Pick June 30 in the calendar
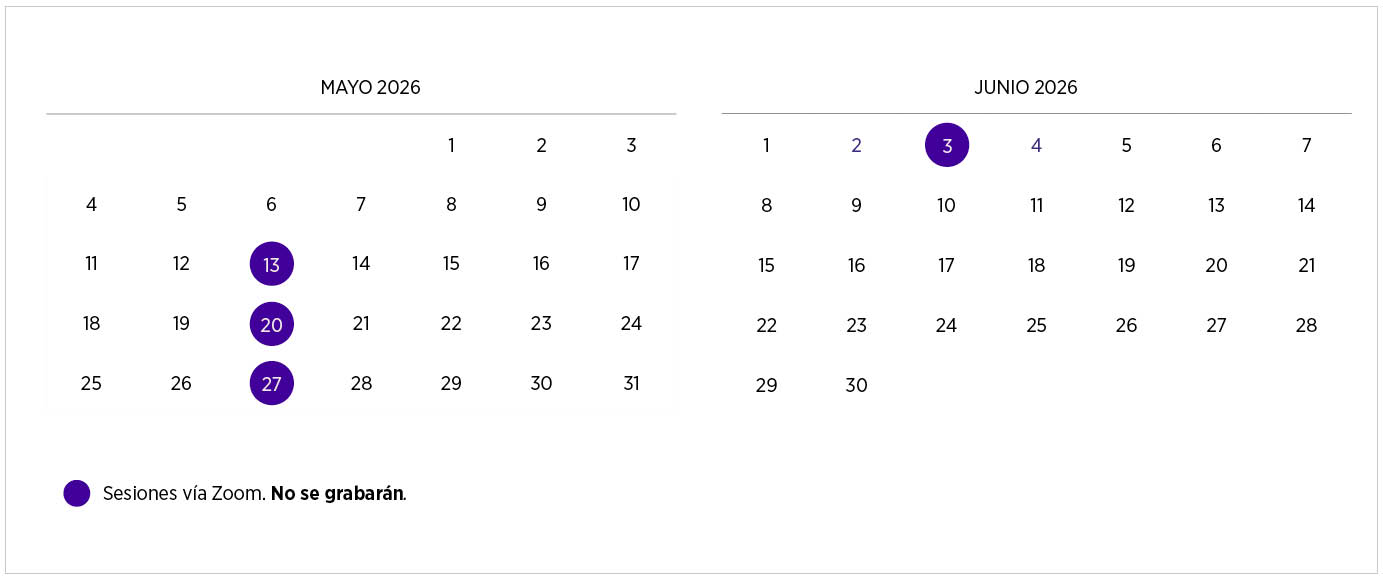Image resolution: width=1383 pixels, height=580 pixels. click(856, 385)
